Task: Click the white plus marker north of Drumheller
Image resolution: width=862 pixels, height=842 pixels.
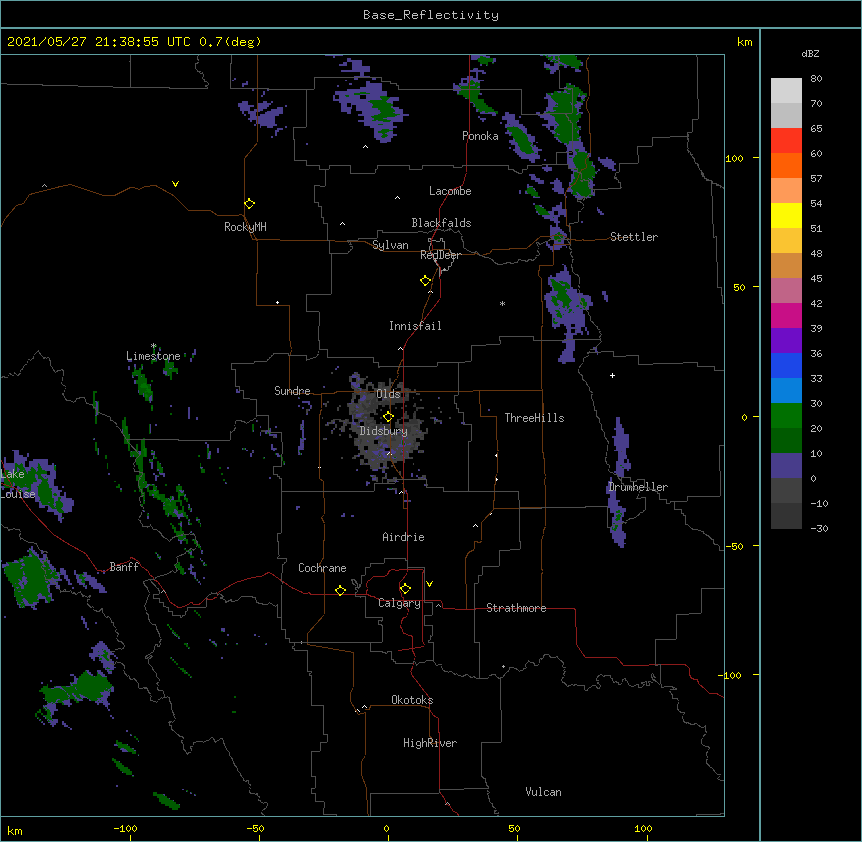Action: [x=612, y=375]
